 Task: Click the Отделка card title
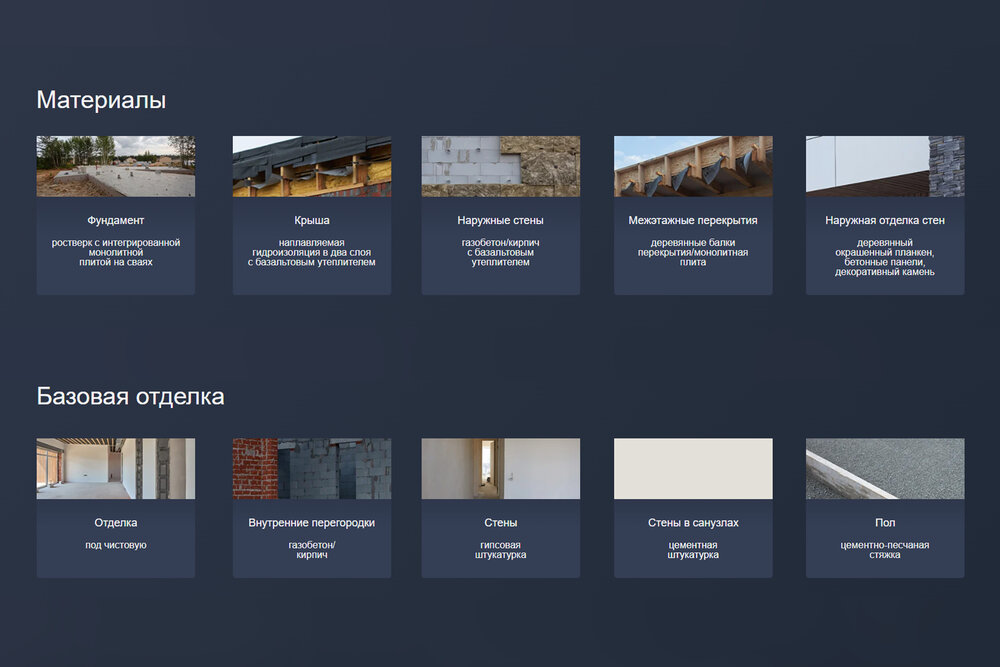tap(115, 522)
